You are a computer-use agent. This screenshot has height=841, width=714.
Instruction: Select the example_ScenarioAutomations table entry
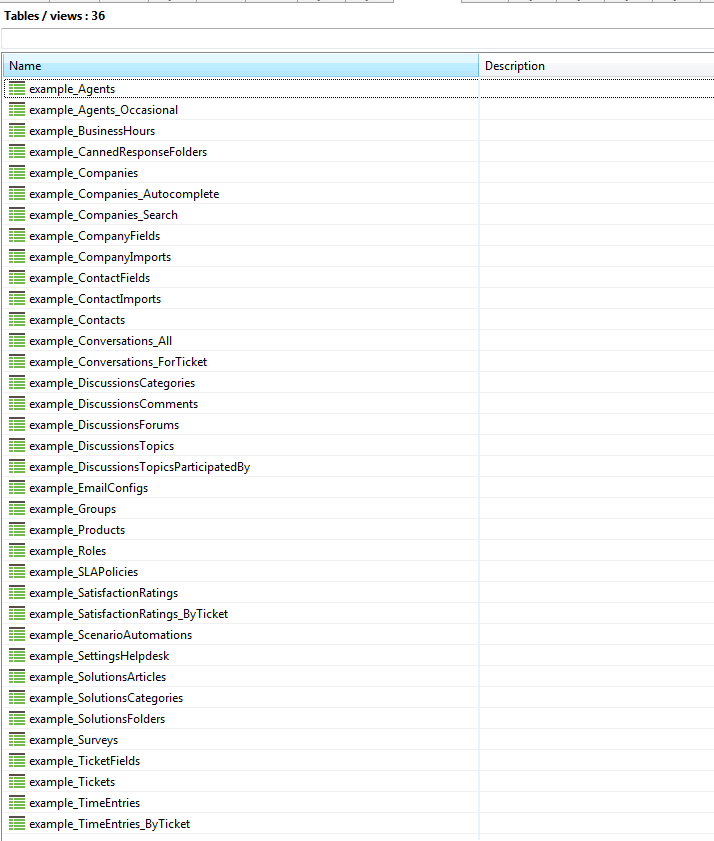point(110,635)
